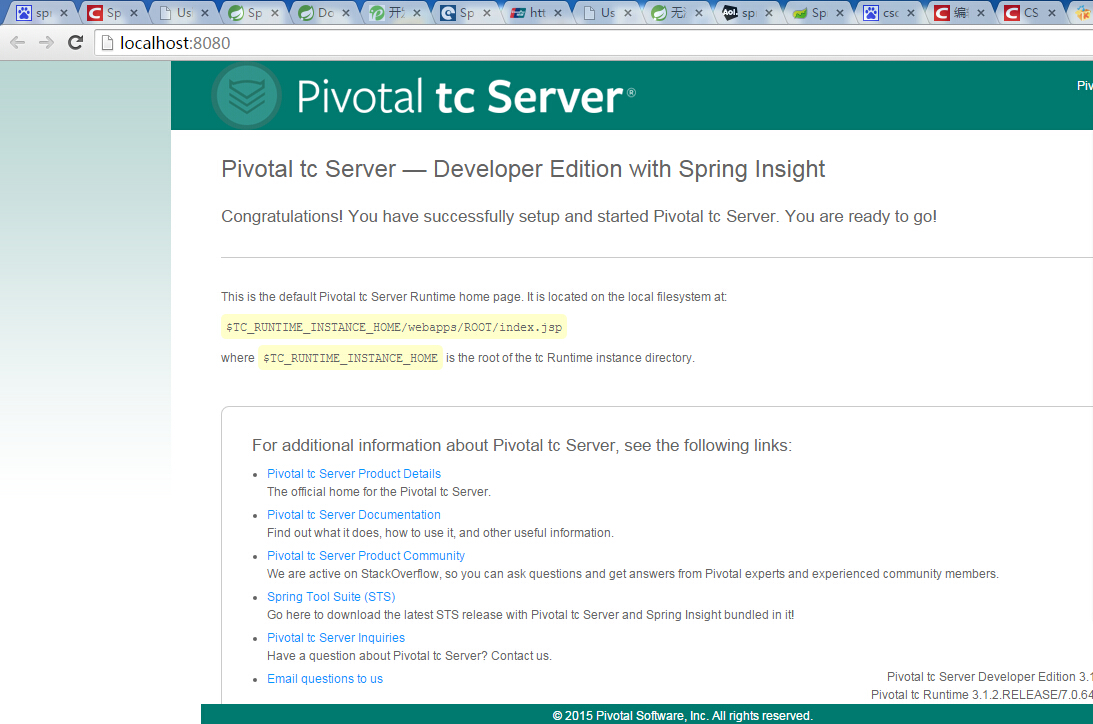This screenshot has height=724, width=1093.
Task: Close the UnionPay 'htt' tab
Action: [x=558, y=13]
